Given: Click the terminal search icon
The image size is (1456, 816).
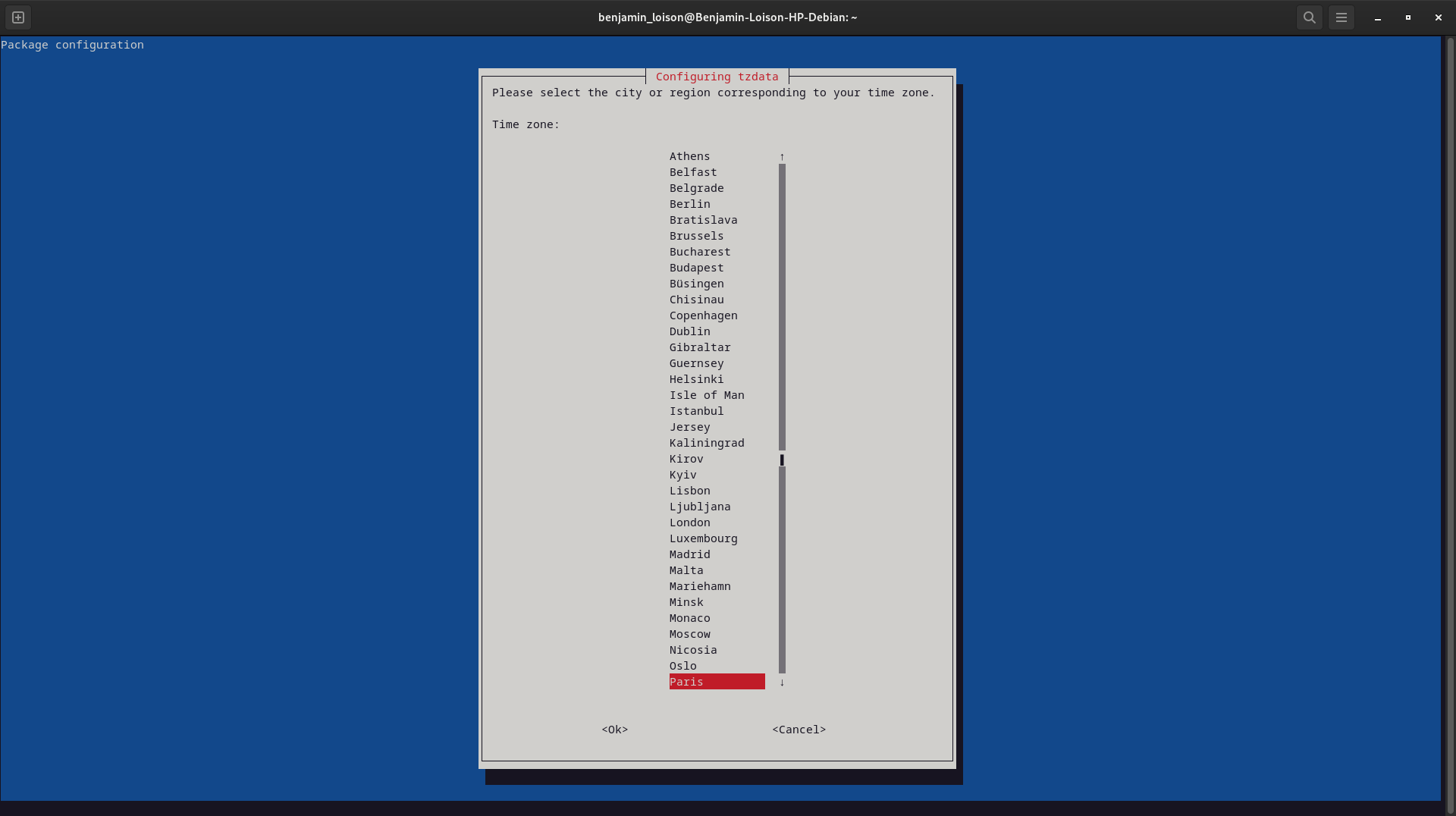Looking at the screenshot, I should pos(1309,17).
